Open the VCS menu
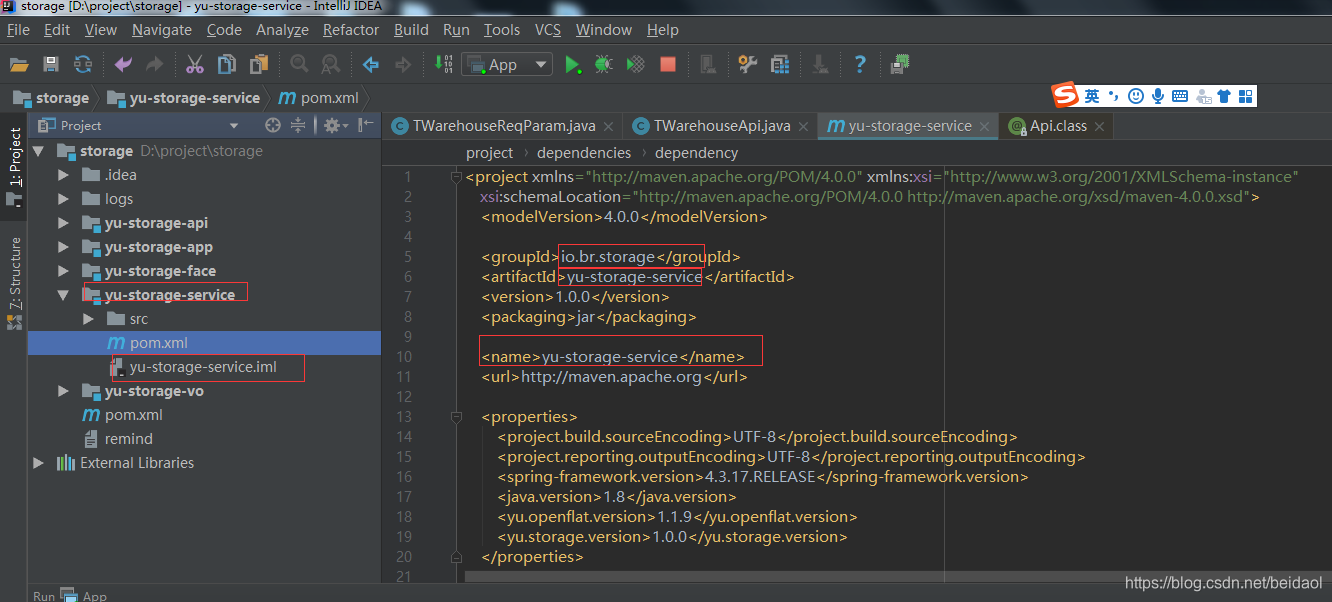Viewport: 1332px width, 602px height. click(x=548, y=30)
